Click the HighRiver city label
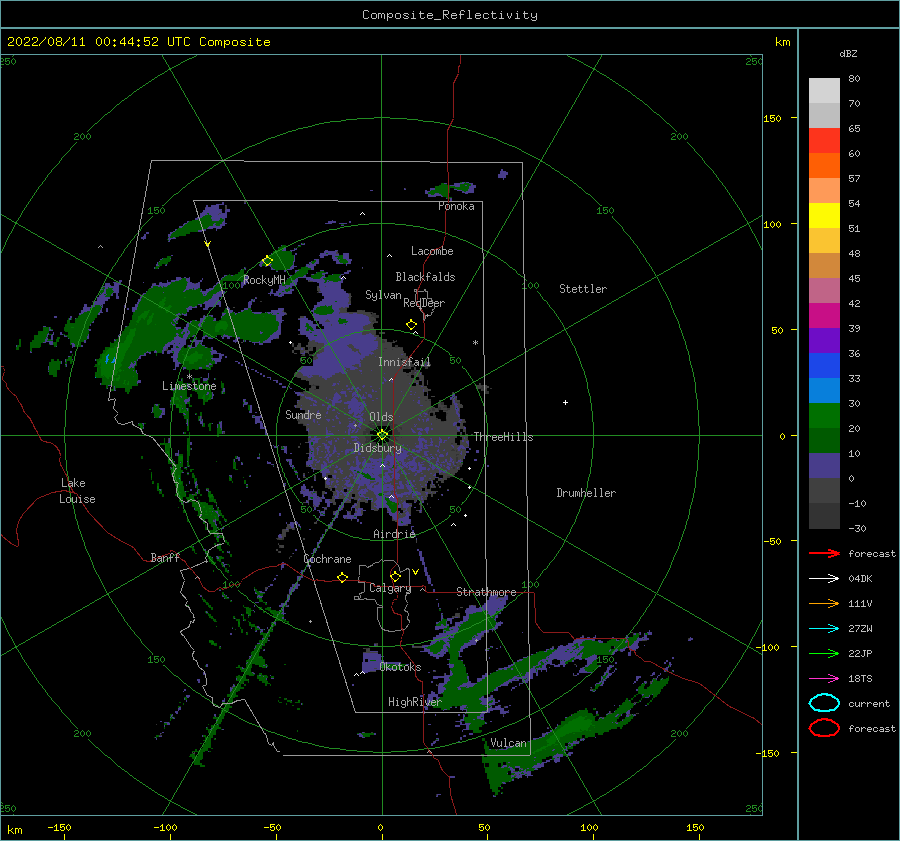 click(415, 702)
